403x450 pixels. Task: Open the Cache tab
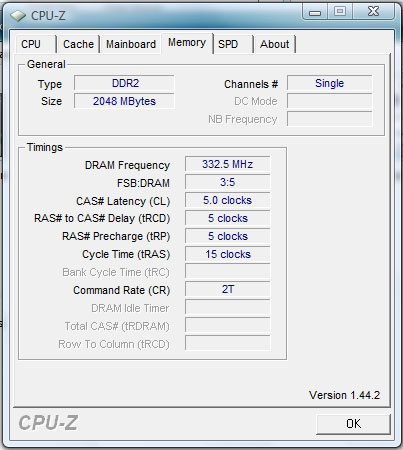[78, 44]
